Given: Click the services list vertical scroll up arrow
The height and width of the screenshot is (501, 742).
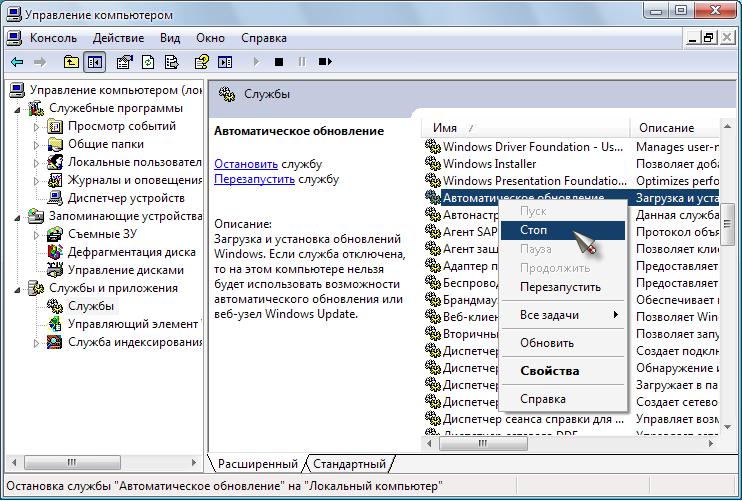Looking at the screenshot, I should click(x=727, y=126).
